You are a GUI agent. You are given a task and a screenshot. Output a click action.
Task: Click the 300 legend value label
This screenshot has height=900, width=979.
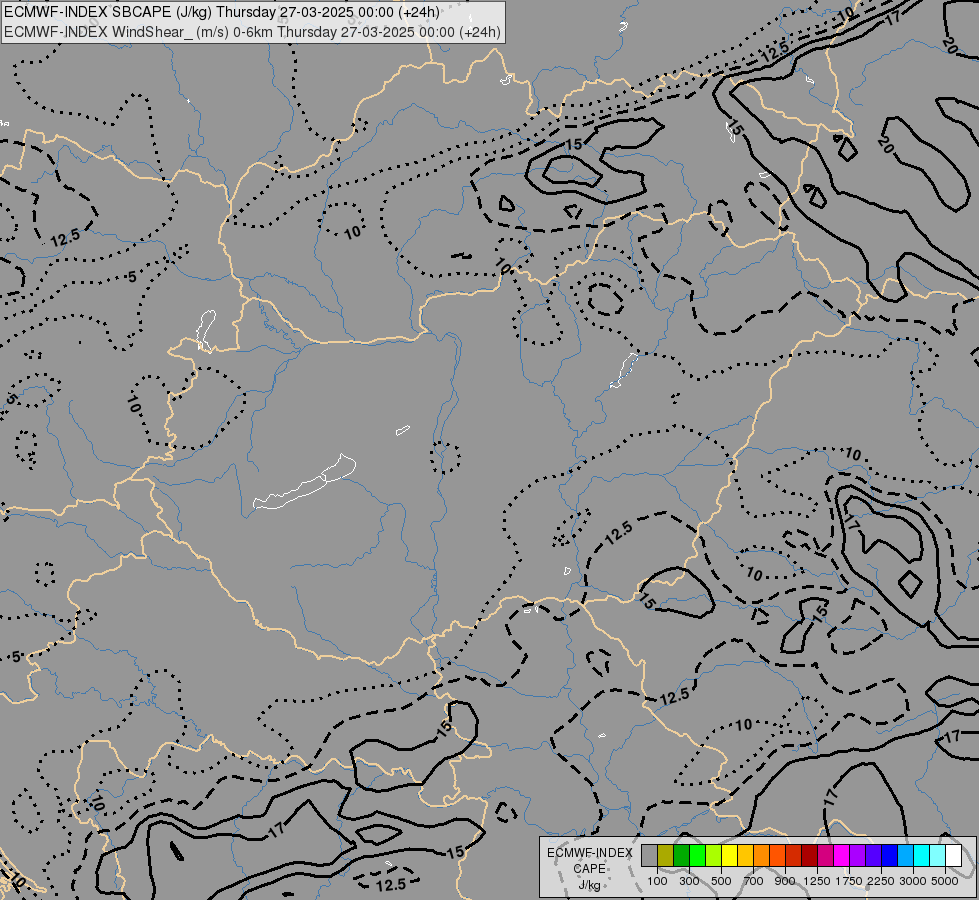coord(689,881)
